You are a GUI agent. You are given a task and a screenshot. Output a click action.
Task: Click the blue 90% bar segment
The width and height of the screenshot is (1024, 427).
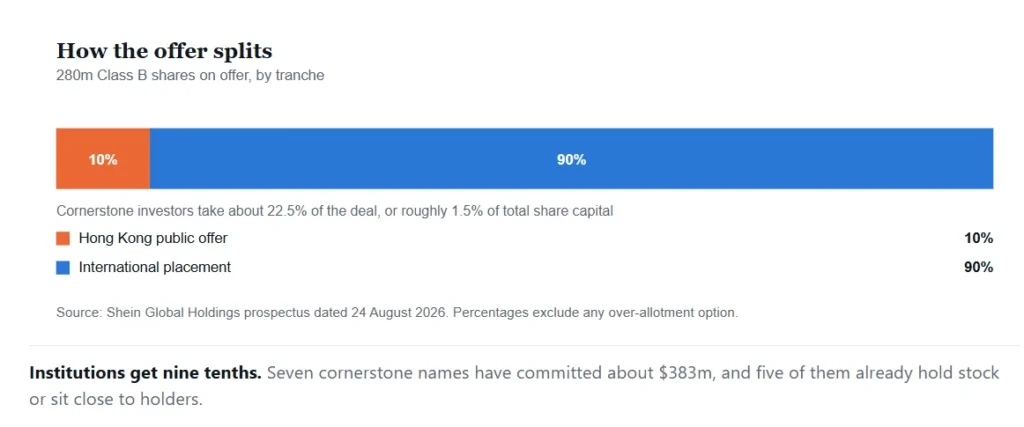pyautogui.click(x=571, y=159)
